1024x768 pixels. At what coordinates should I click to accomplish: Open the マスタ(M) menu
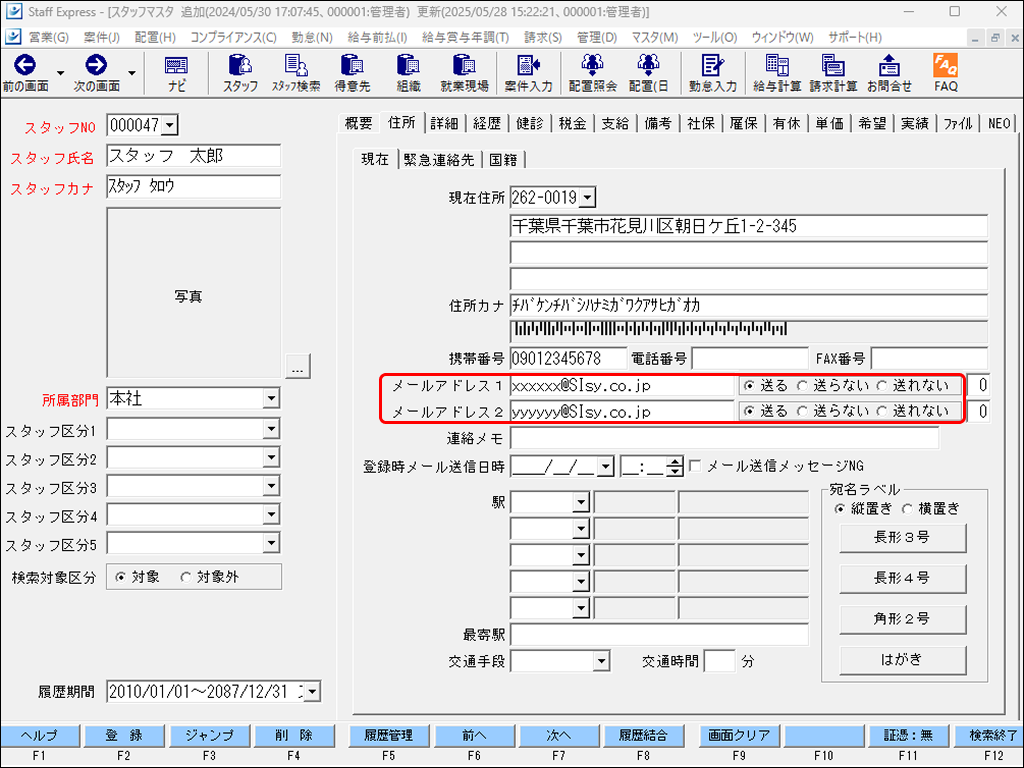tap(654, 37)
